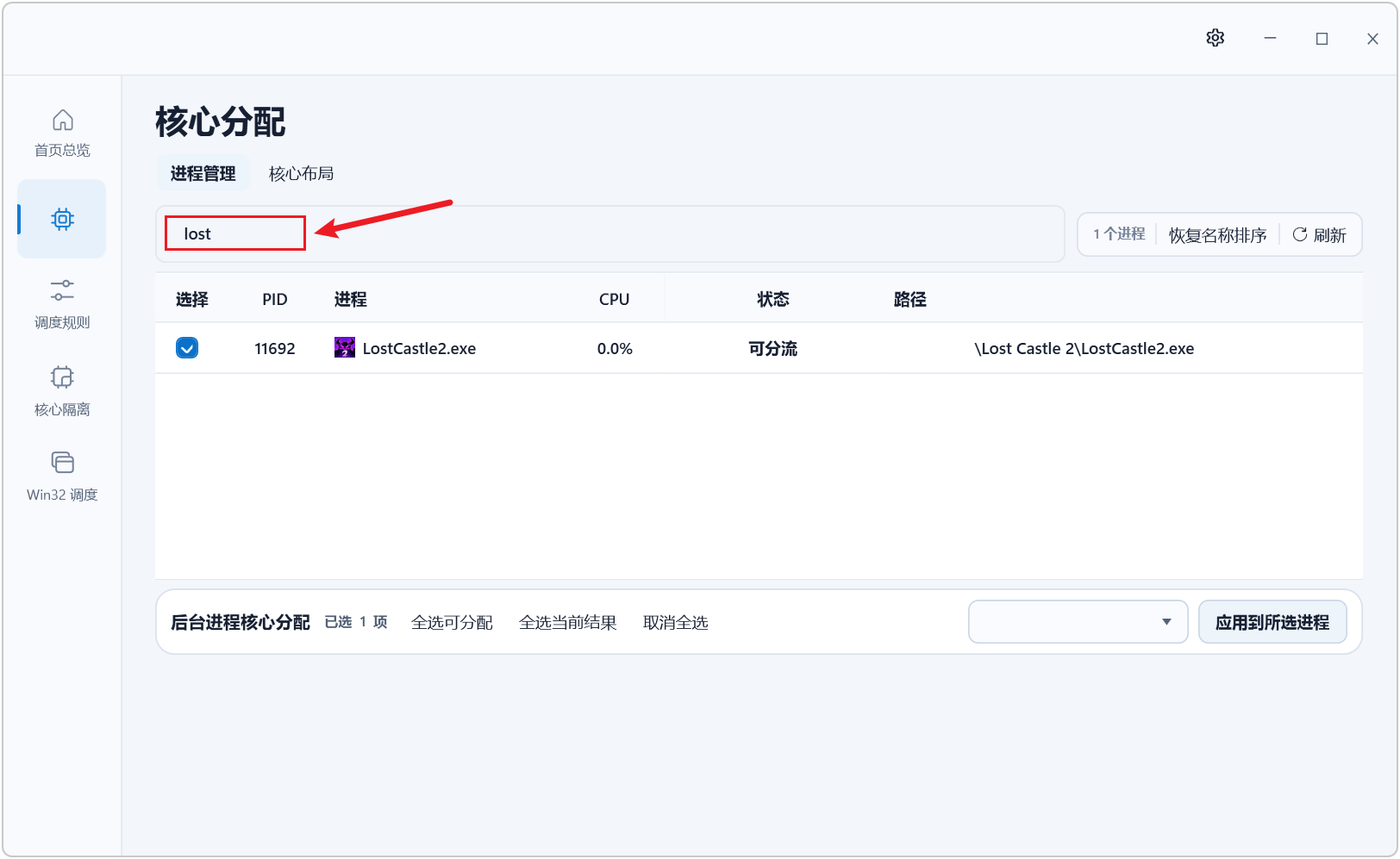Expand the core assignment dropdown
The image size is (1400, 859).
pyautogui.click(x=1078, y=622)
